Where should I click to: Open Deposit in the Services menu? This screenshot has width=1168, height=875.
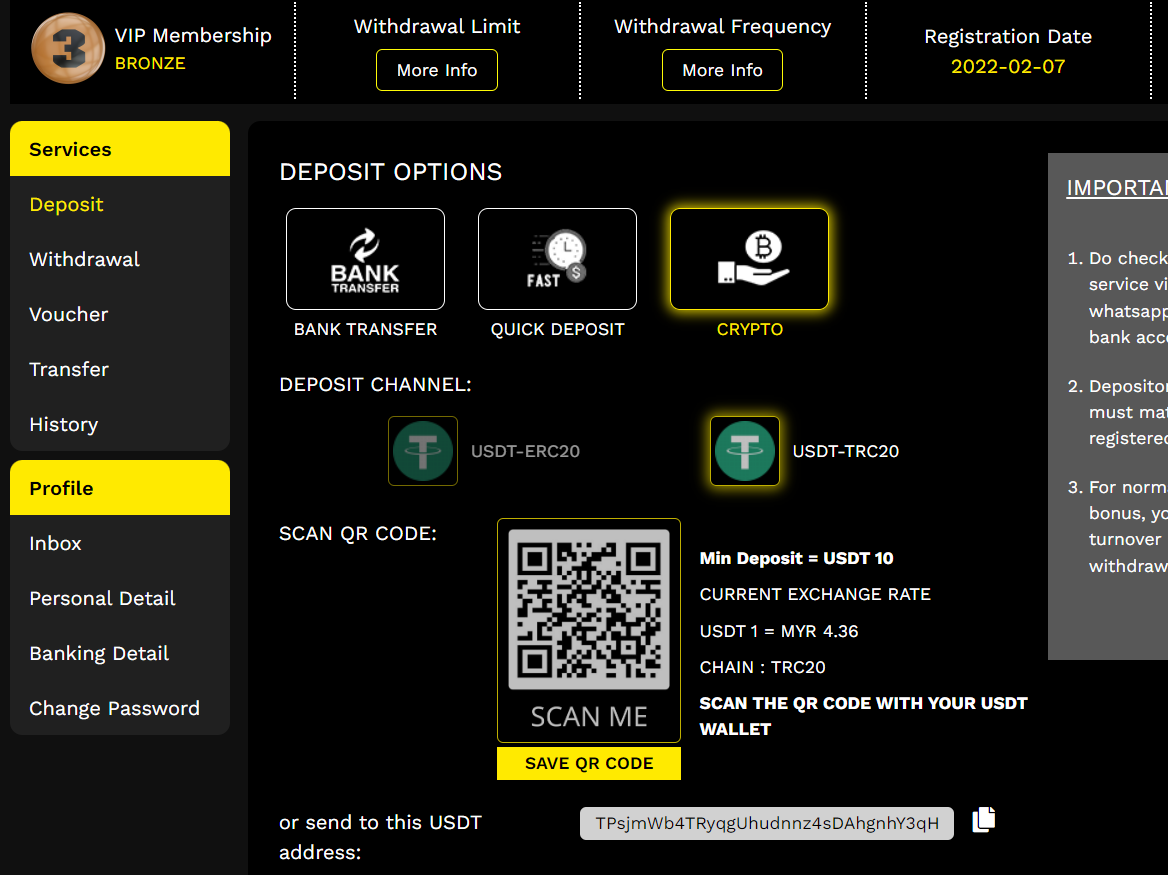(x=67, y=204)
